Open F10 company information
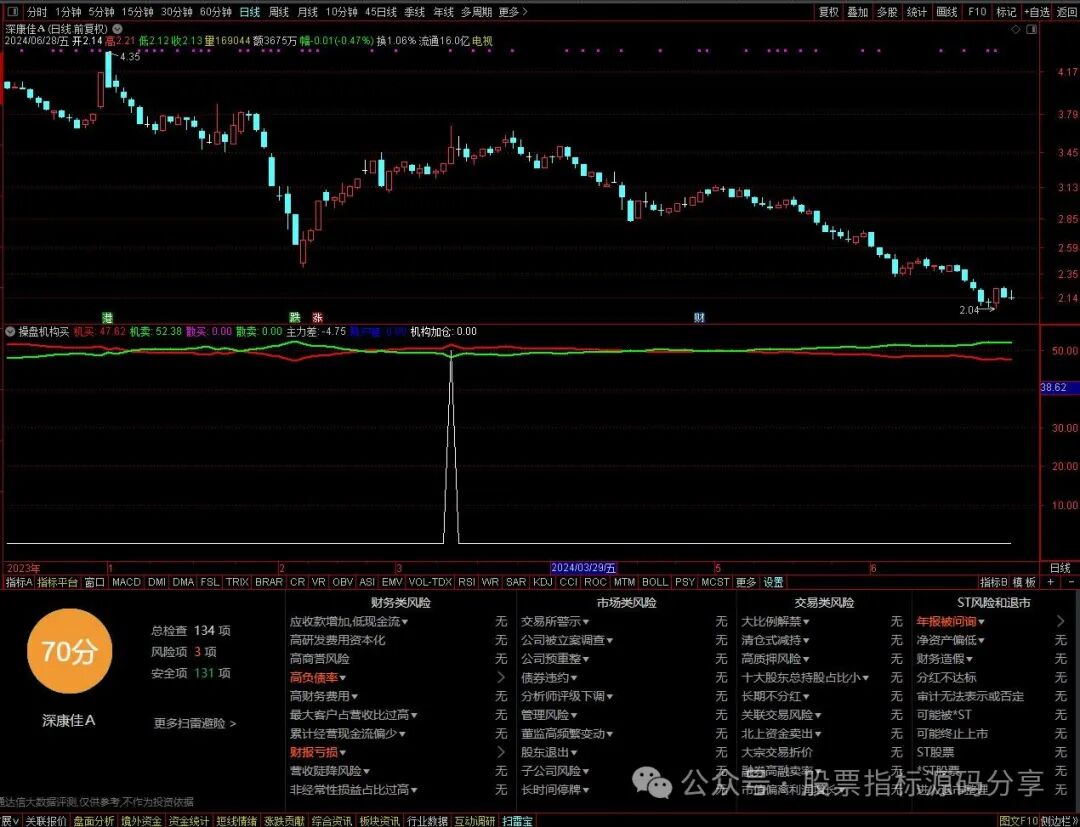 (x=977, y=12)
